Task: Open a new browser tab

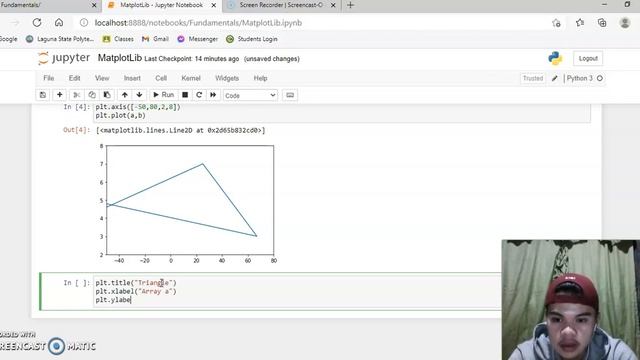Action: (350, 5)
